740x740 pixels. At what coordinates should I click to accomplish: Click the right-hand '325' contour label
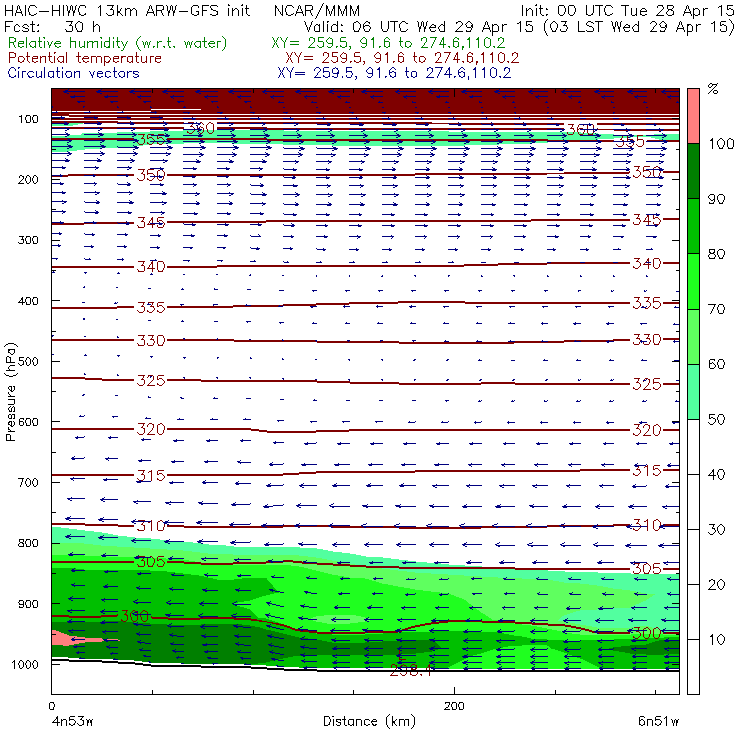647,384
